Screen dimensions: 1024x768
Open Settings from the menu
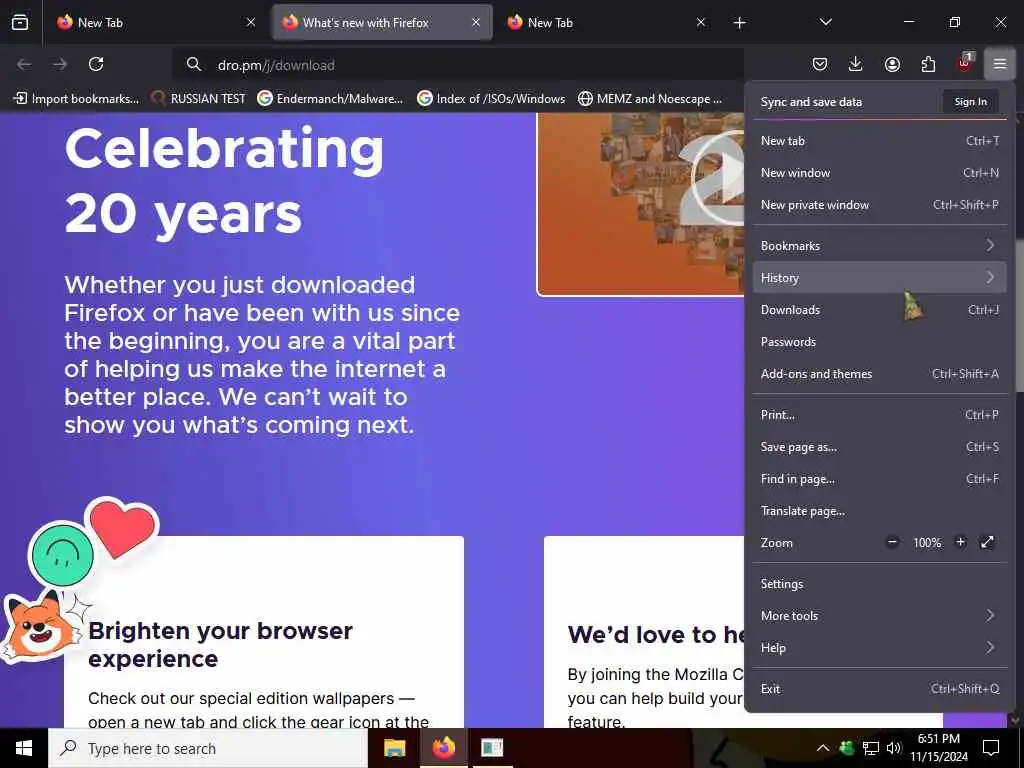pyautogui.click(x=880, y=584)
